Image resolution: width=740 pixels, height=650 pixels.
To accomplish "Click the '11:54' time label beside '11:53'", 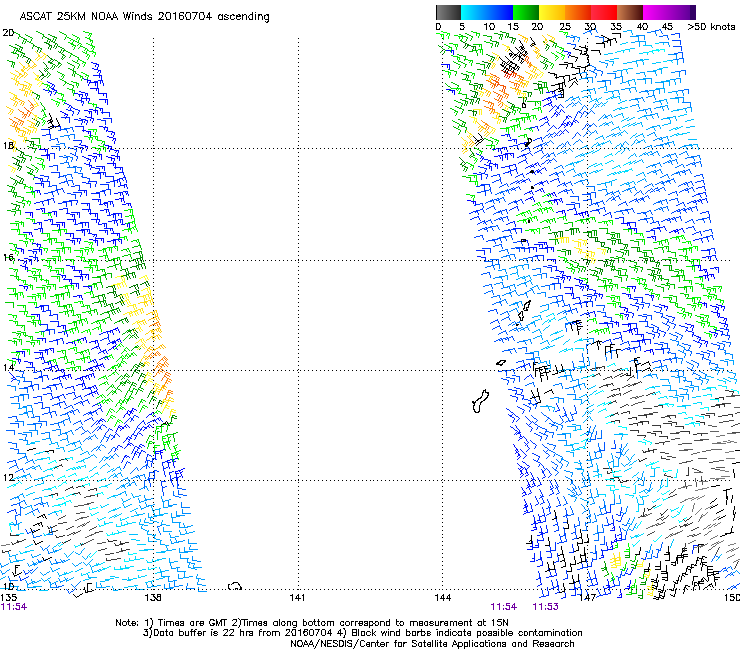I will (504, 607).
